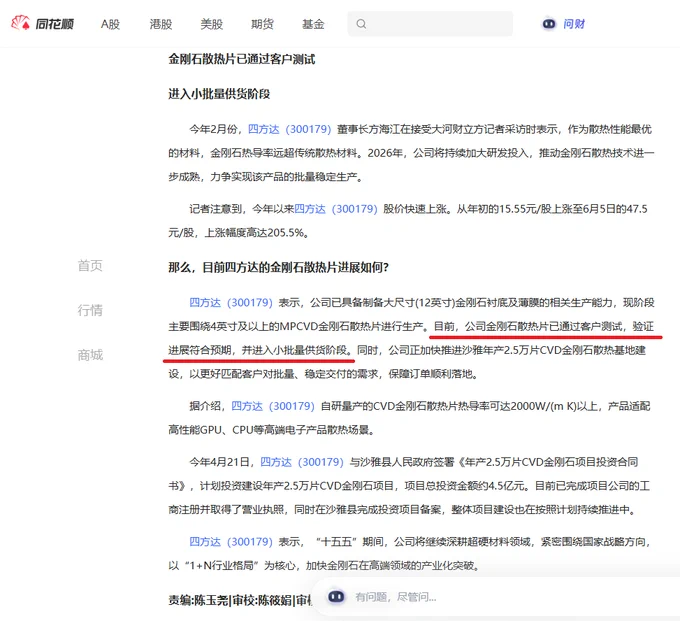Open the A股 menu item
This screenshot has height=621, width=680.
pyautogui.click(x=110, y=24)
